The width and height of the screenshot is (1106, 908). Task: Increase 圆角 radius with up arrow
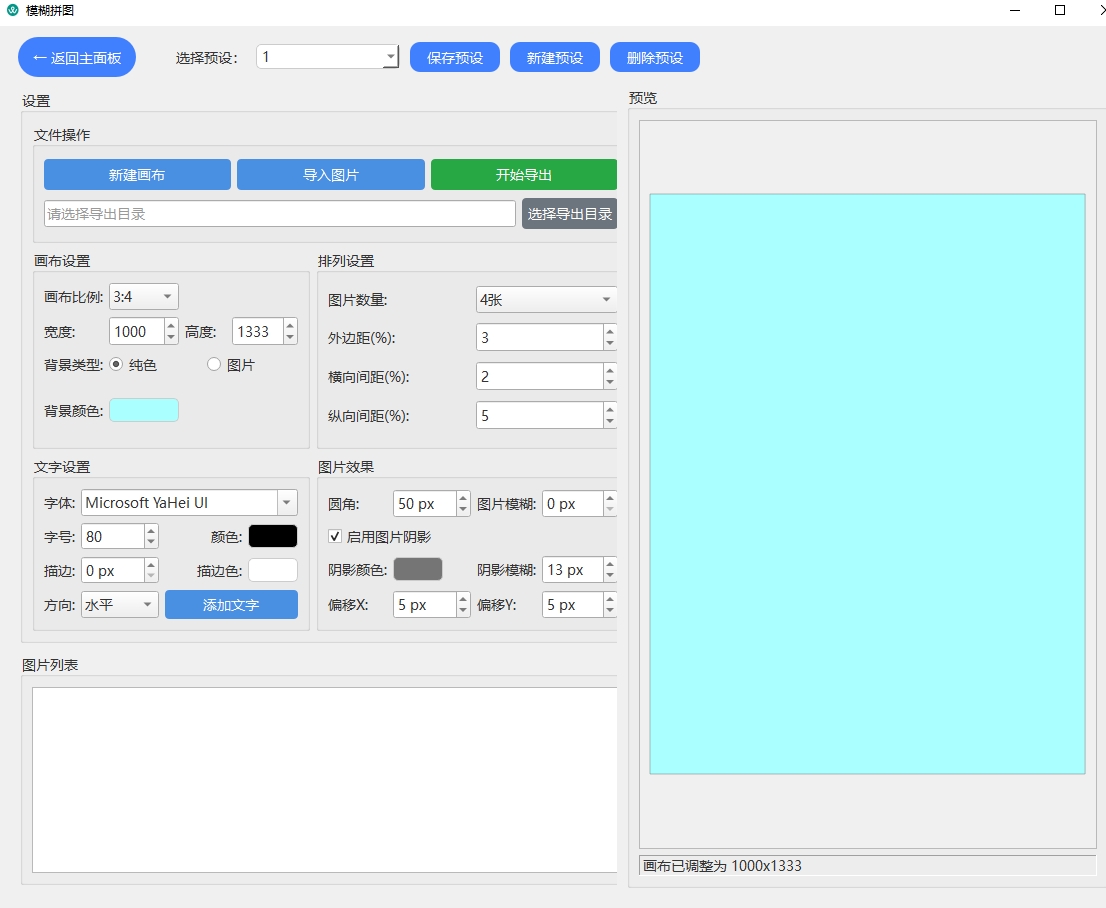pos(463,497)
